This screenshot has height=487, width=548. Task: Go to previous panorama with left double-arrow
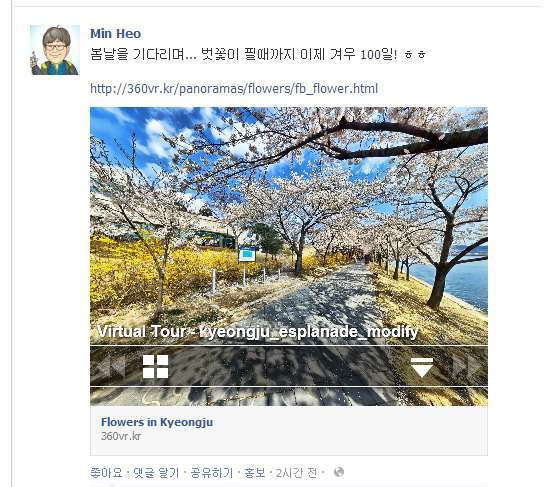(111, 366)
